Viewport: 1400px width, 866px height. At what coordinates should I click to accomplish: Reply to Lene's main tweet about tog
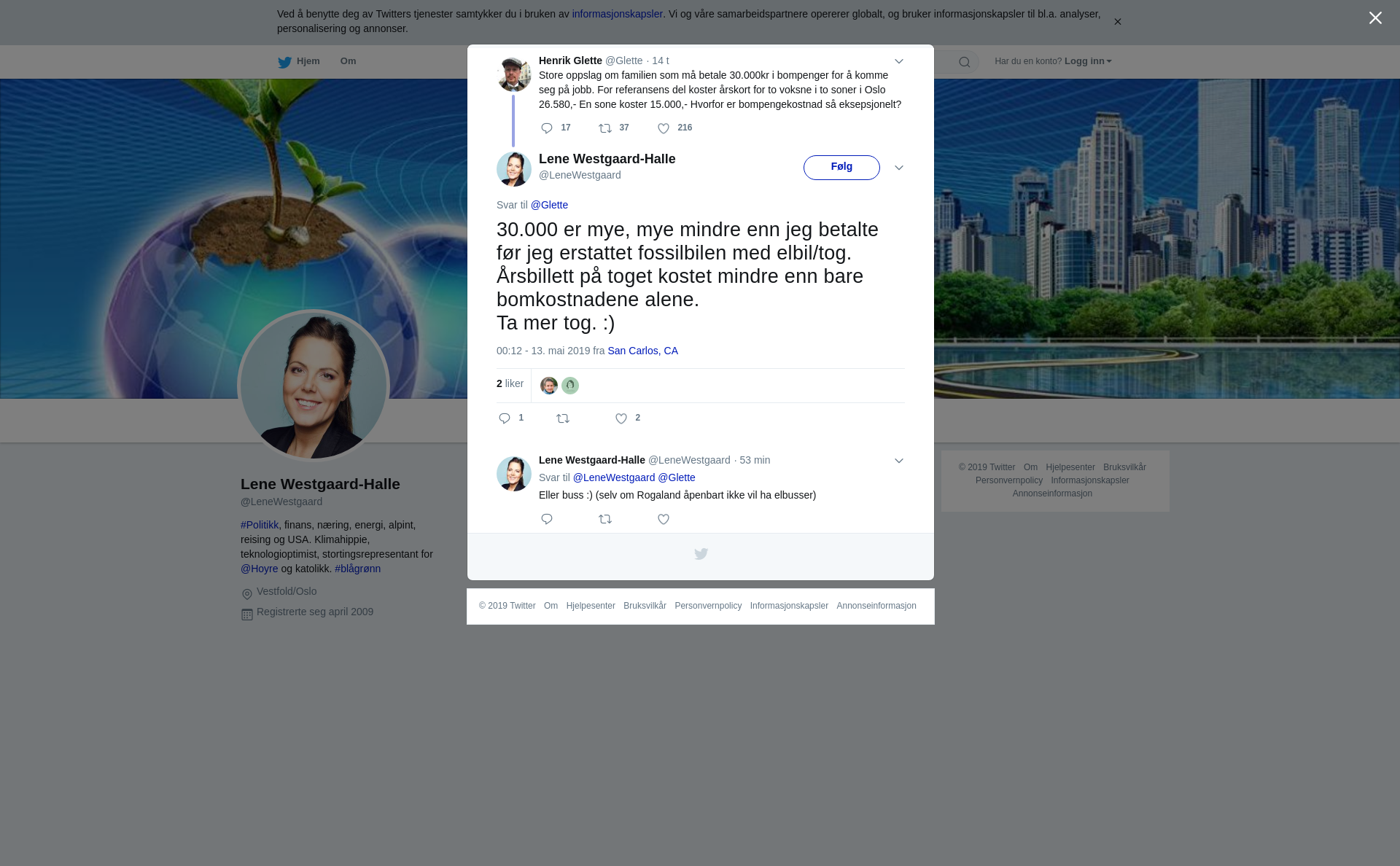click(x=505, y=418)
